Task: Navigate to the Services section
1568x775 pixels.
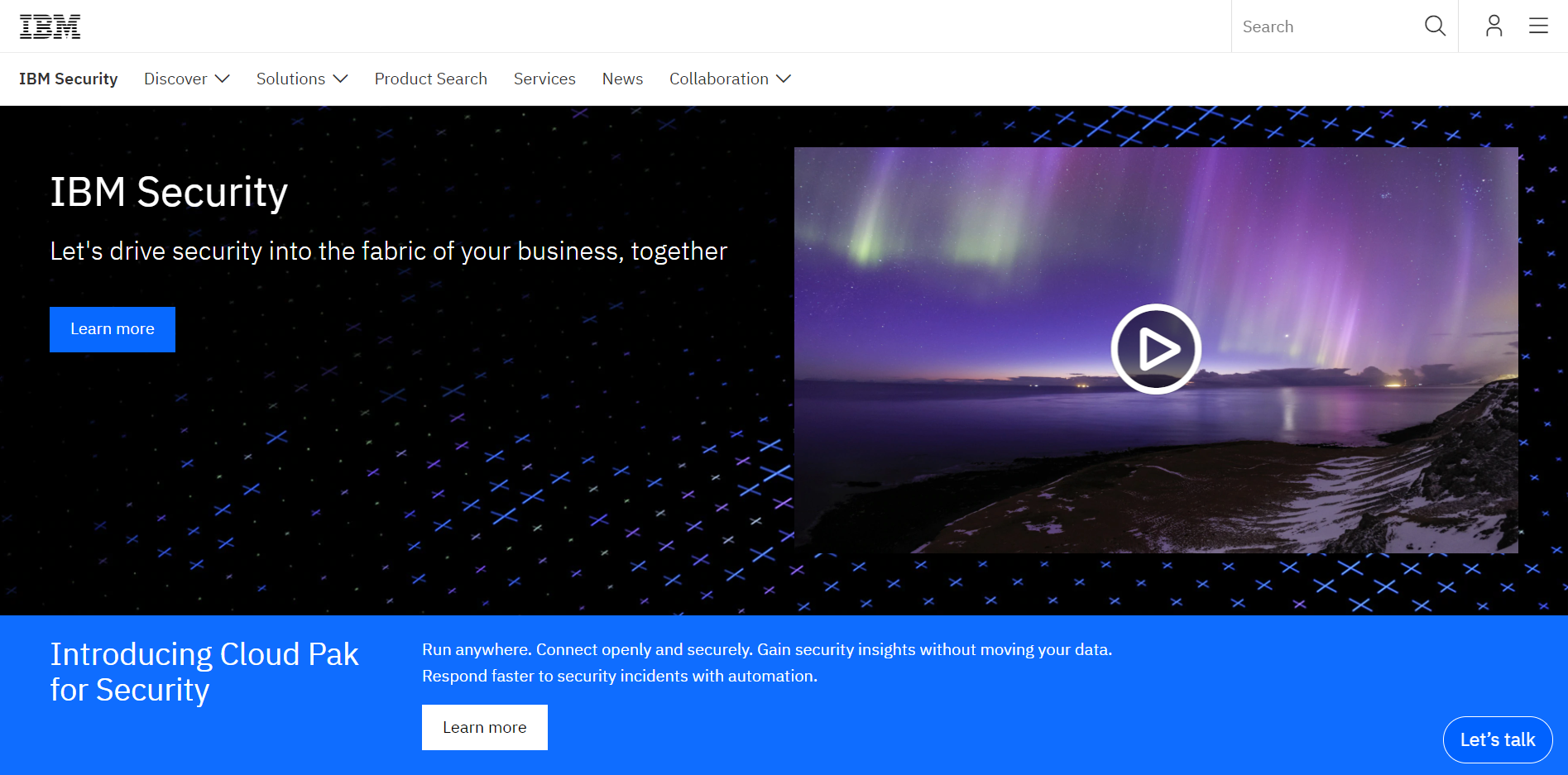Action: (x=544, y=79)
